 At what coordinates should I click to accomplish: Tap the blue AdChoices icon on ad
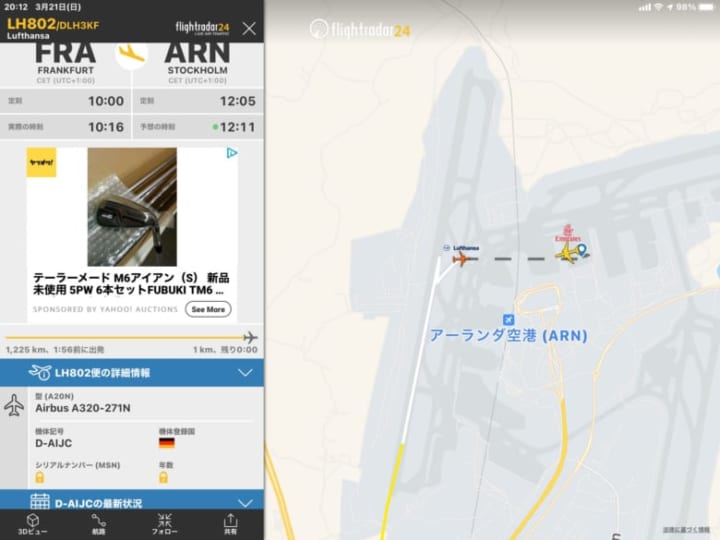pos(232,153)
